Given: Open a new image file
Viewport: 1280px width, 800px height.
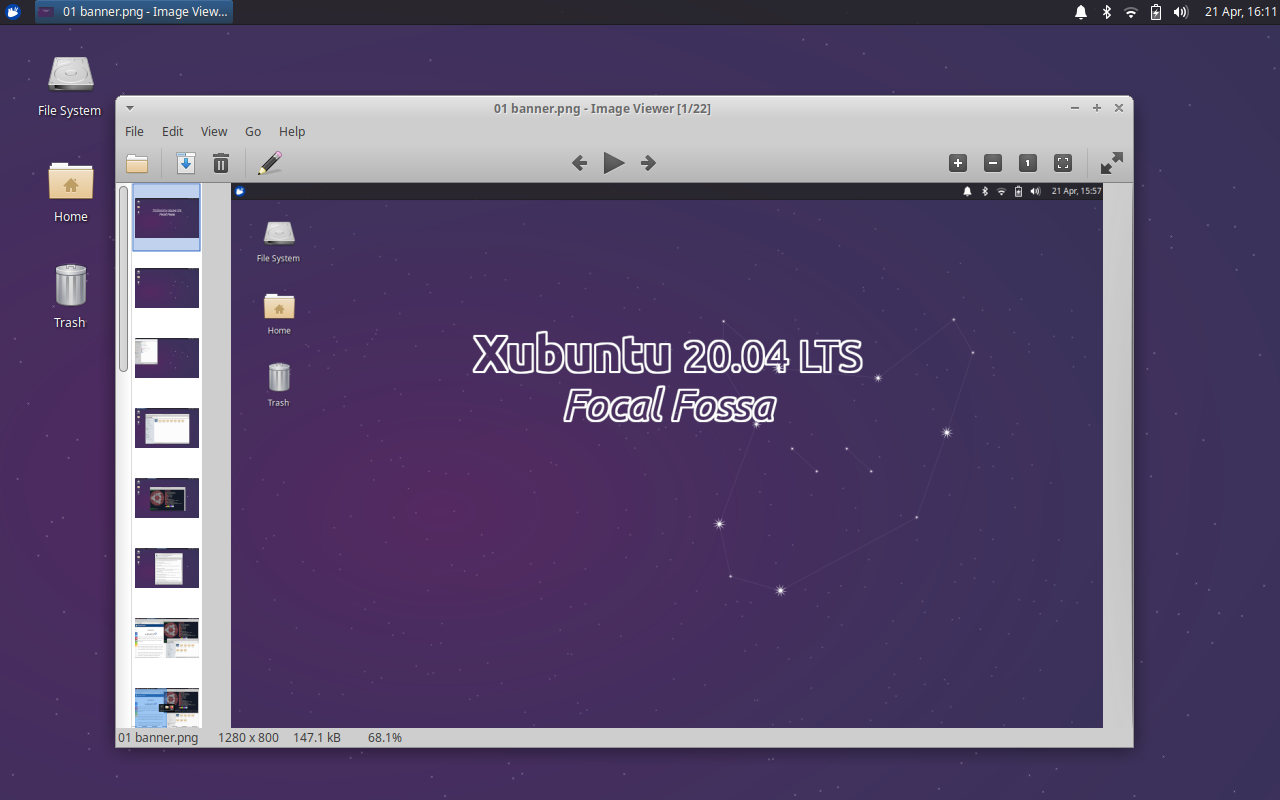Looking at the screenshot, I should tap(137, 162).
